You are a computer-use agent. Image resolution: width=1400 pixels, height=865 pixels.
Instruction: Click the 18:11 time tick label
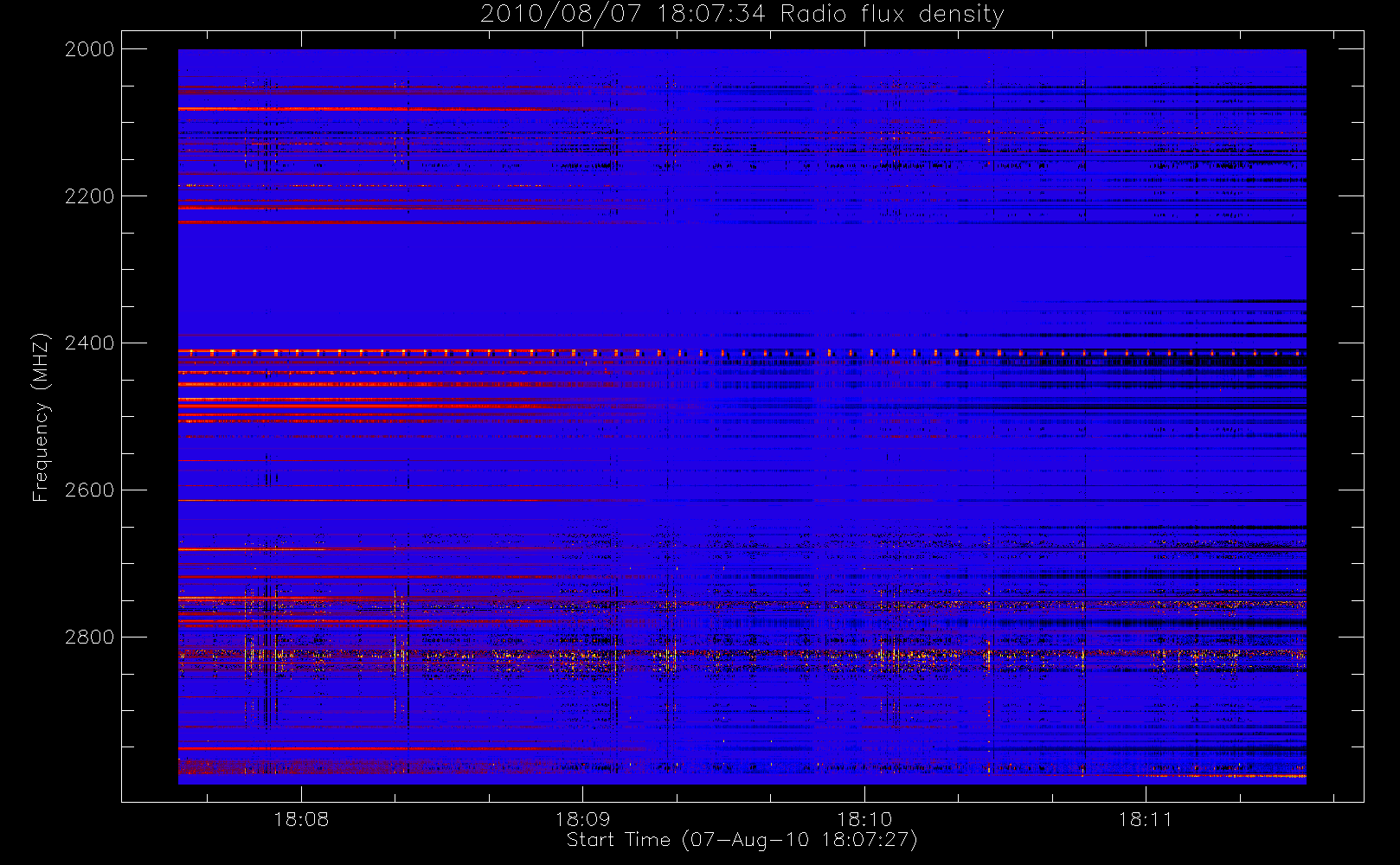point(1146,819)
